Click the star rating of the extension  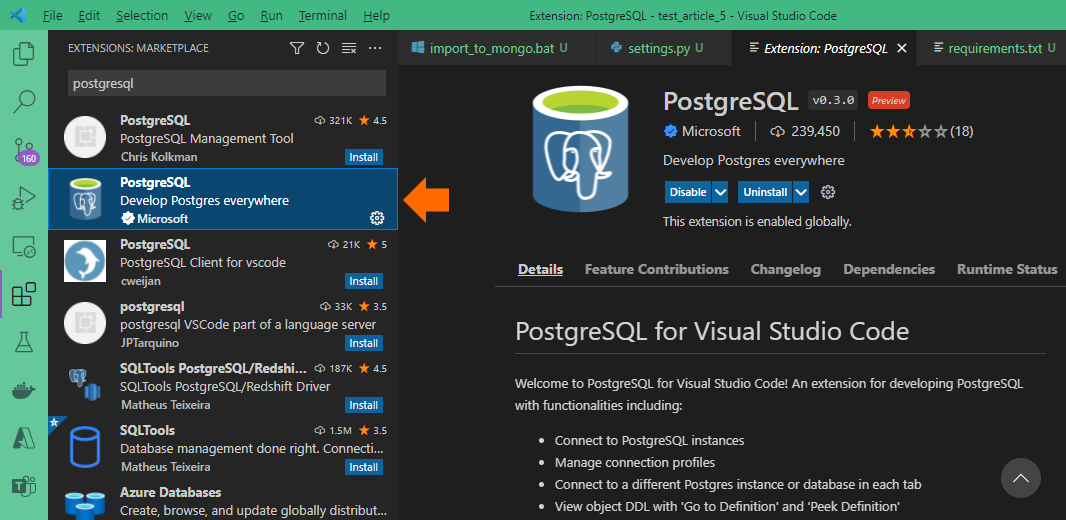908,131
